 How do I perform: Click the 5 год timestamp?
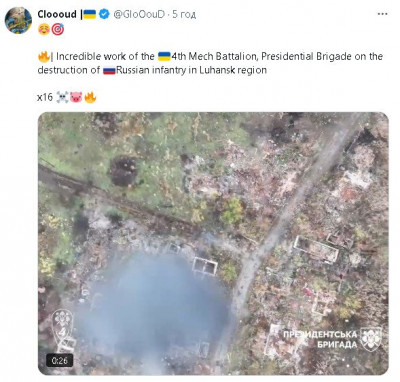point(184,14)
